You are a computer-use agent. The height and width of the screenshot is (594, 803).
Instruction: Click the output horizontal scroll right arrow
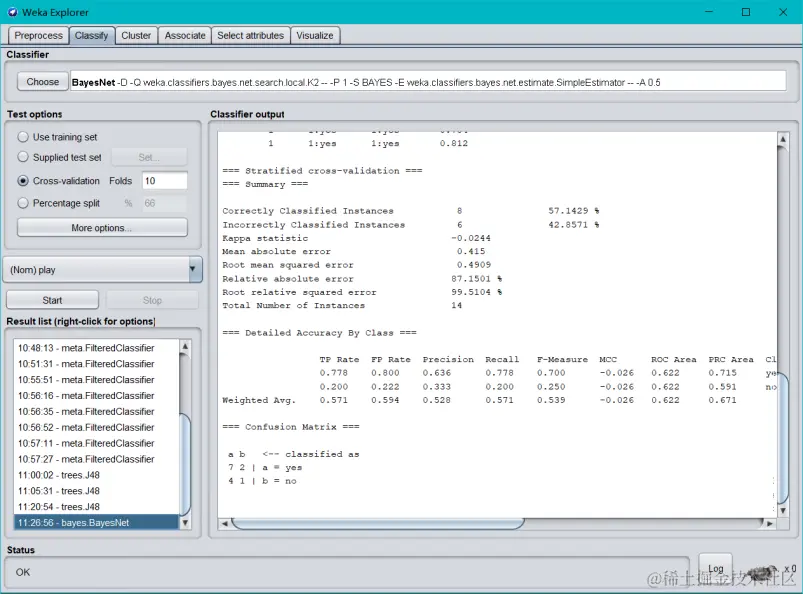[x=769, y=523]
